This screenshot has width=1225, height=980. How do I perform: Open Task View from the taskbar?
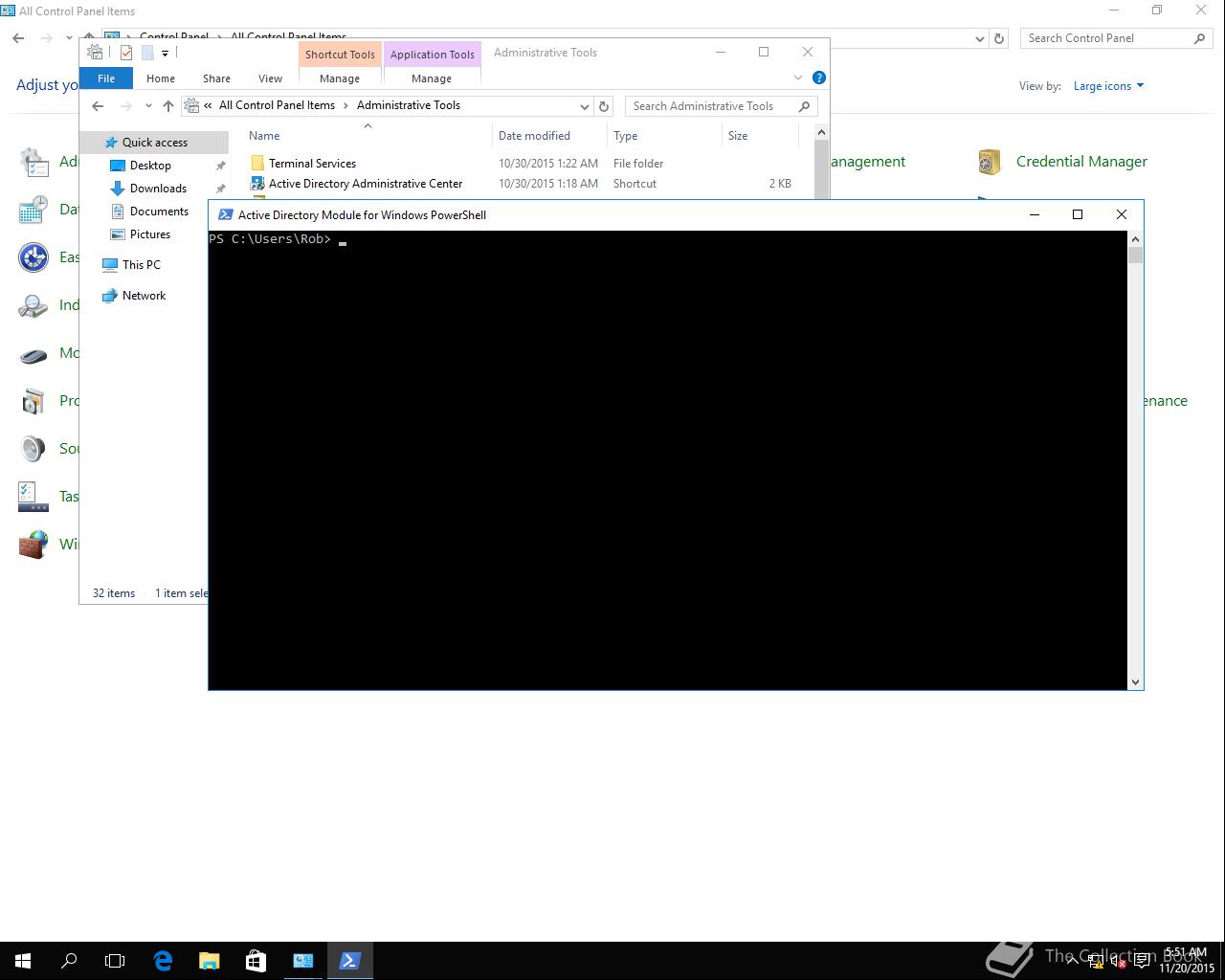point(115,961)
